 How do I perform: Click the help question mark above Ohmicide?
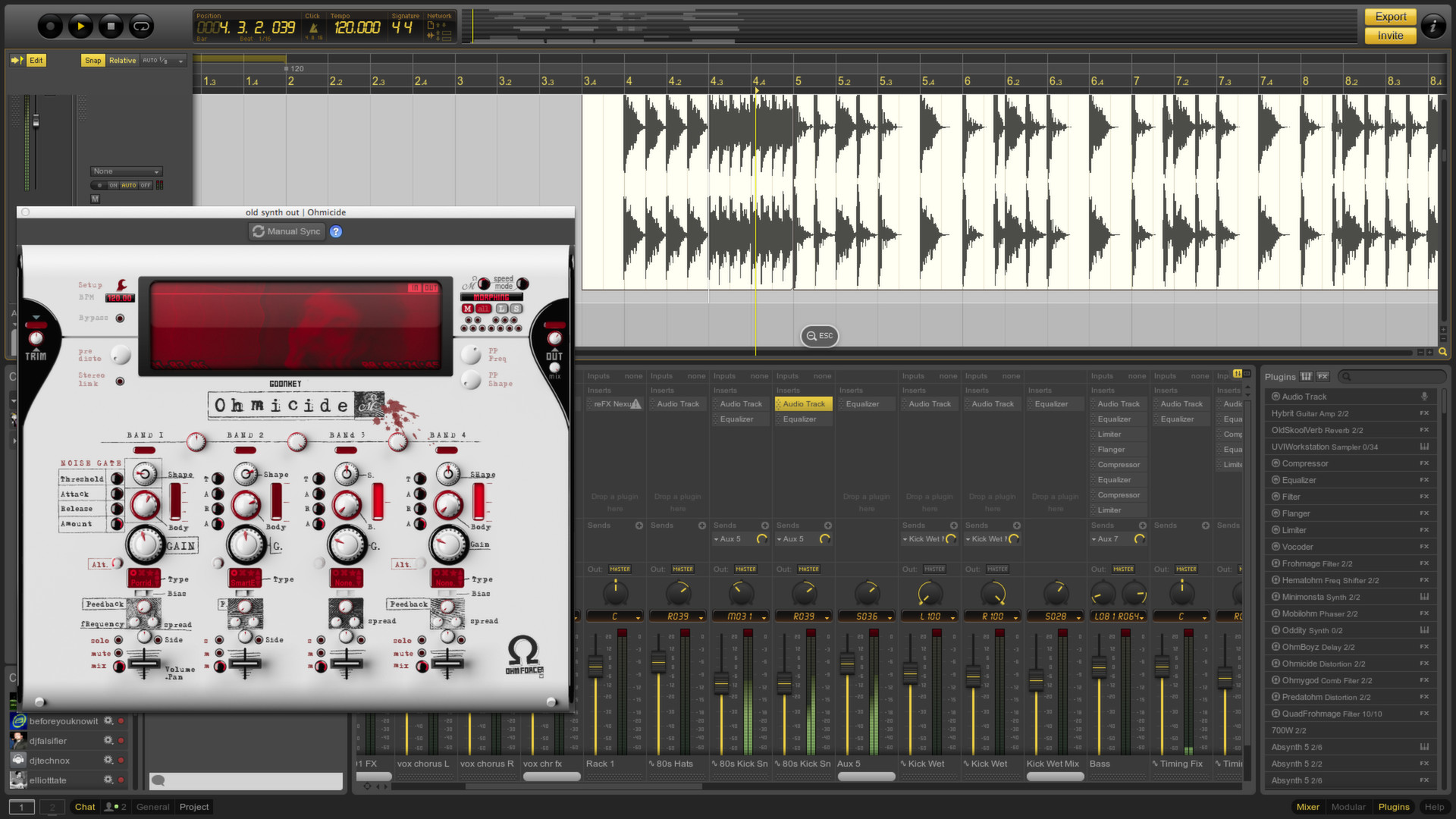(x=335, y=231)
